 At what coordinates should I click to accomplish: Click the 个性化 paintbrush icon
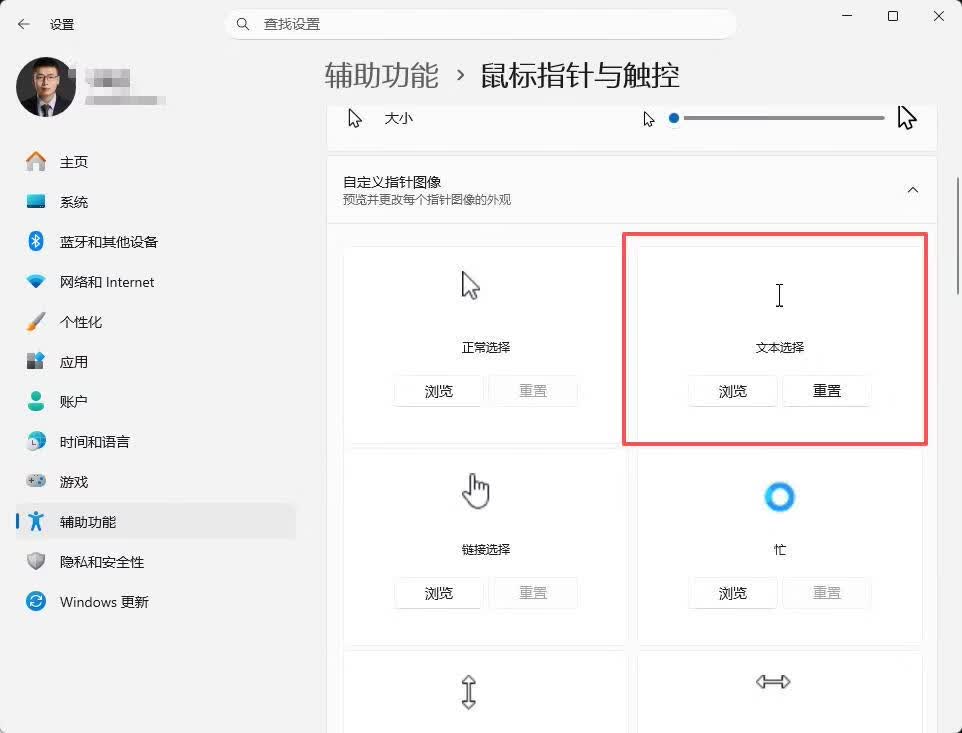(x=36, y=322)
